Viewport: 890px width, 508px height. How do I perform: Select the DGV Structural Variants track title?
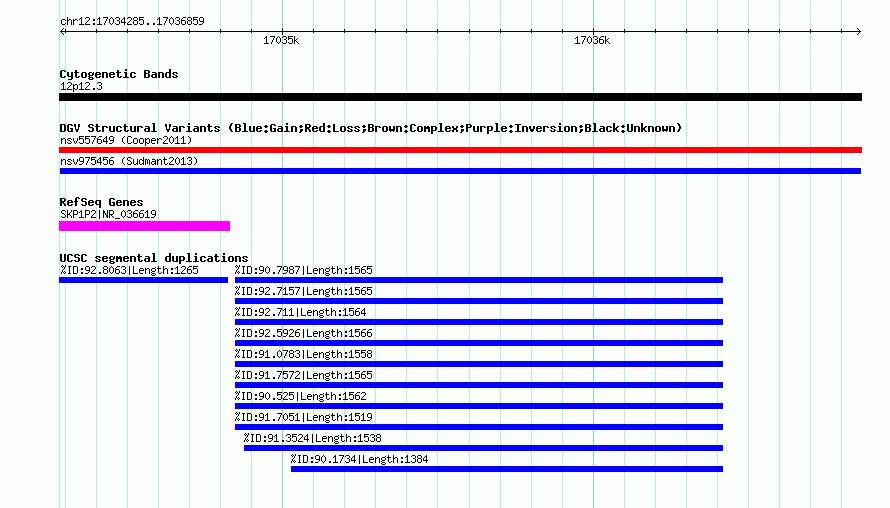point(371,128)
